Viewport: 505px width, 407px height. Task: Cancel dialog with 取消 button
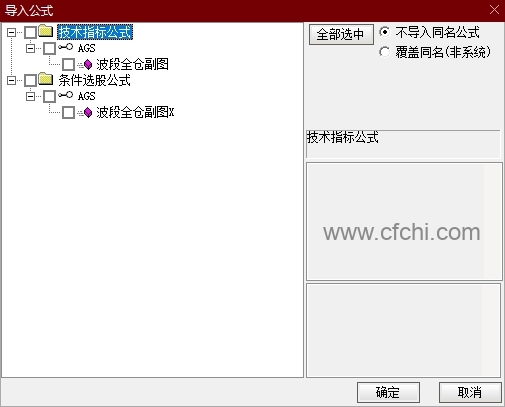coord(470,392)
